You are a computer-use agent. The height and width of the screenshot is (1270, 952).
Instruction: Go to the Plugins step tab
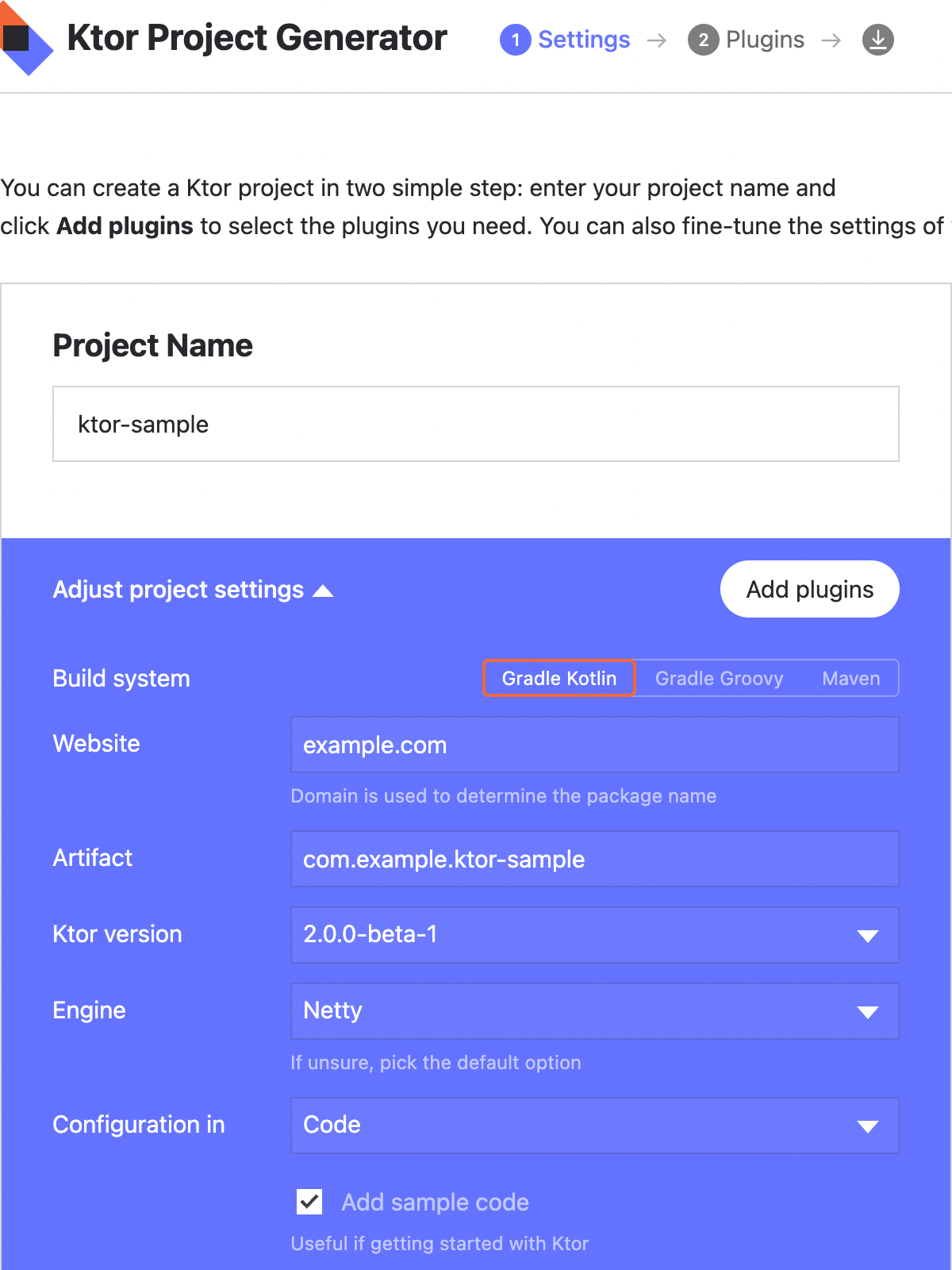click(x=765, y=40)
